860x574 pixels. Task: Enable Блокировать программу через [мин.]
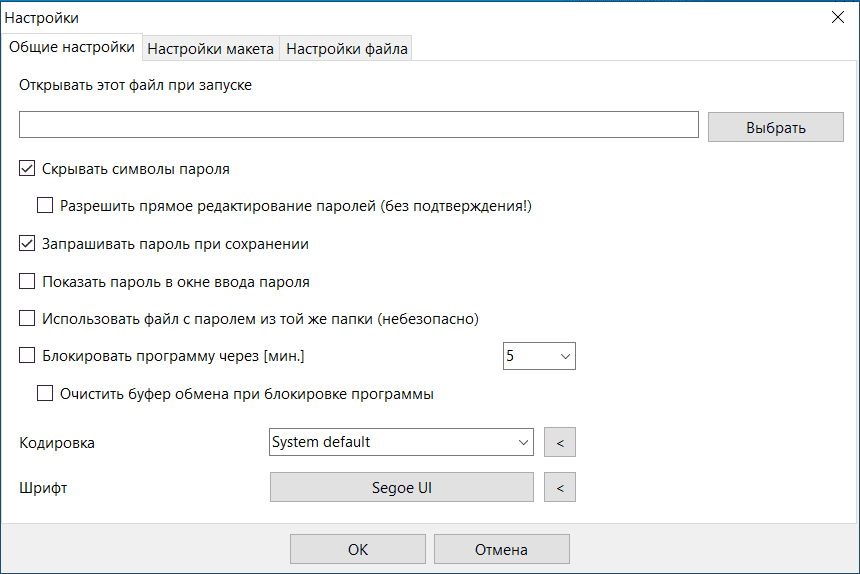(27, 356)
